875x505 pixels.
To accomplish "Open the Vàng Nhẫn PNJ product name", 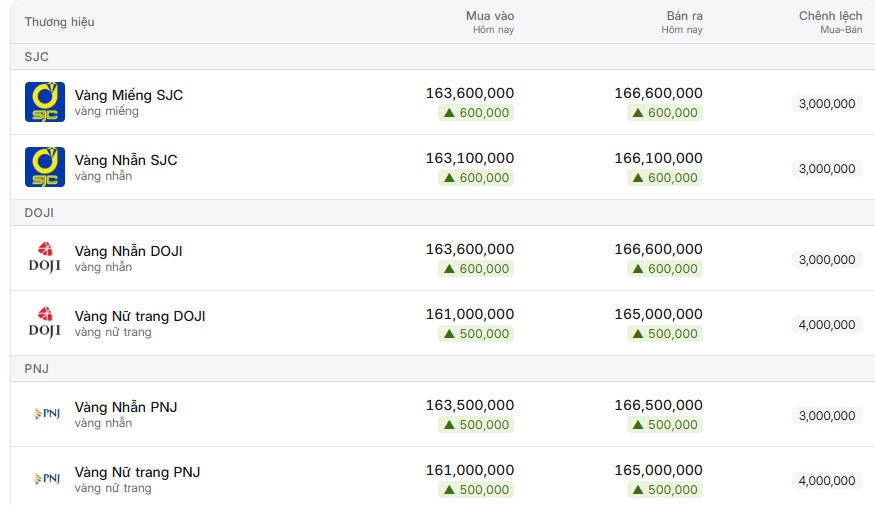I will point(126,407).
